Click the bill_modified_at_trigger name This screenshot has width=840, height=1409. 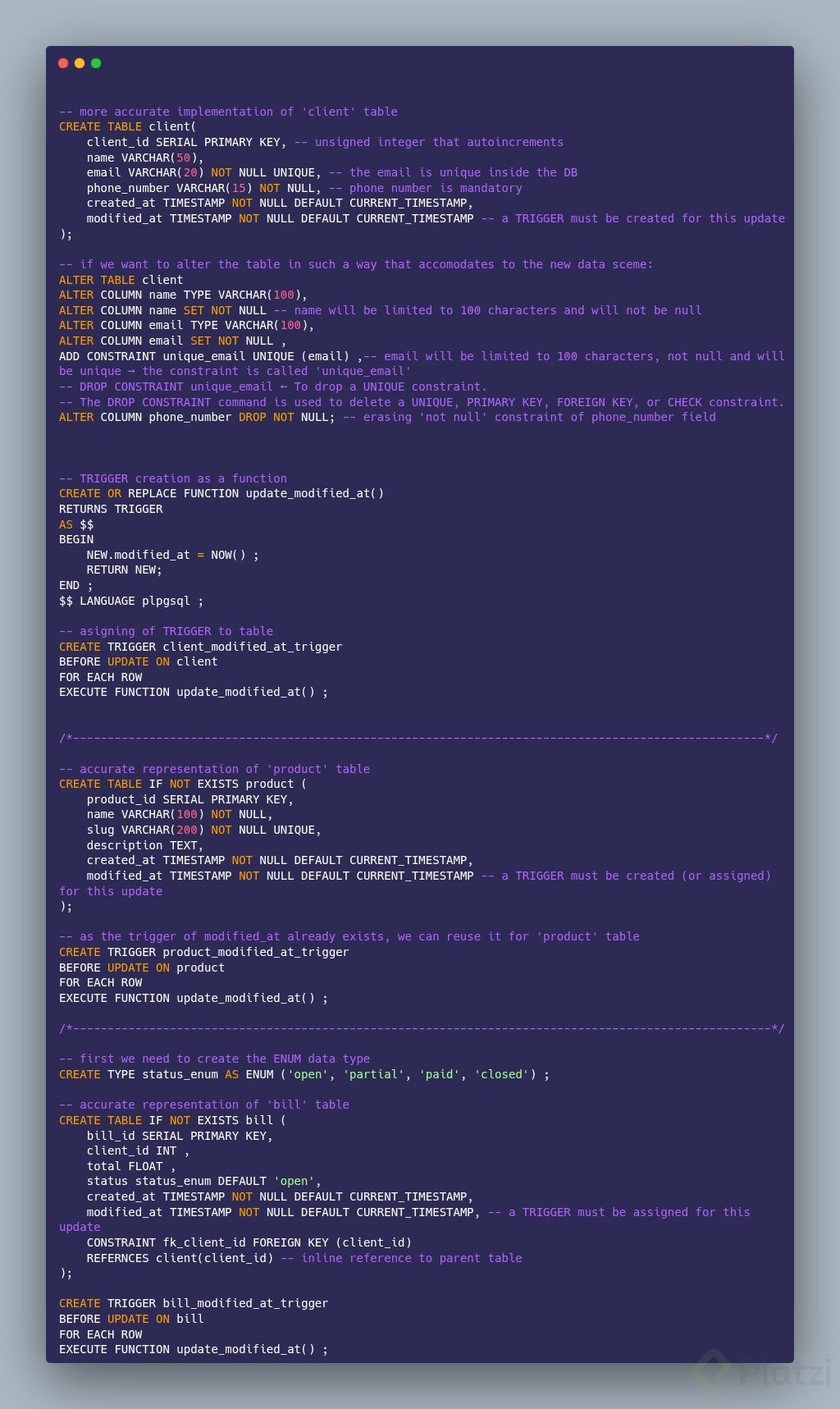(x=245, y=1303)
